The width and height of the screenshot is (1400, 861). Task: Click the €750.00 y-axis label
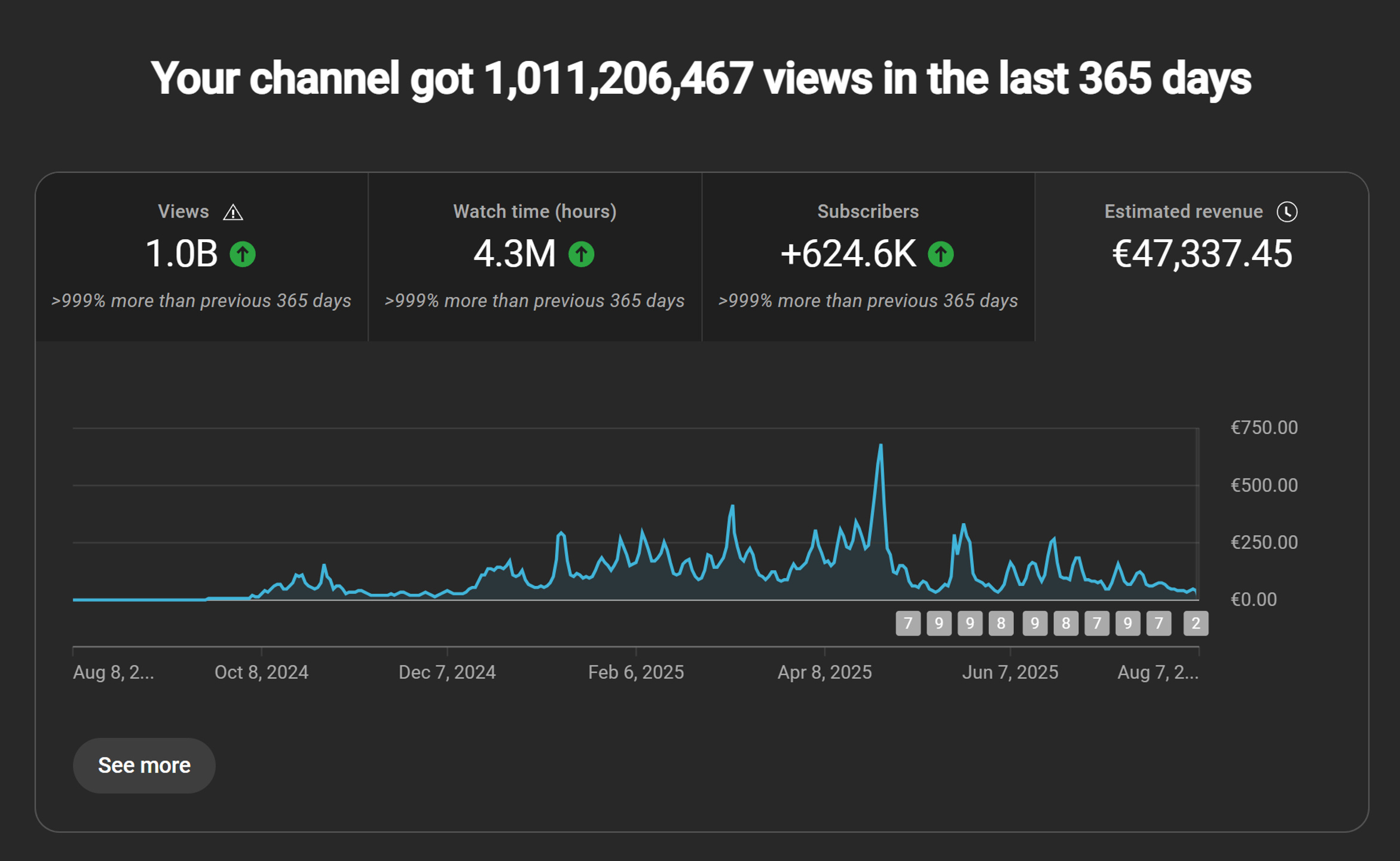pos(1264,428)
